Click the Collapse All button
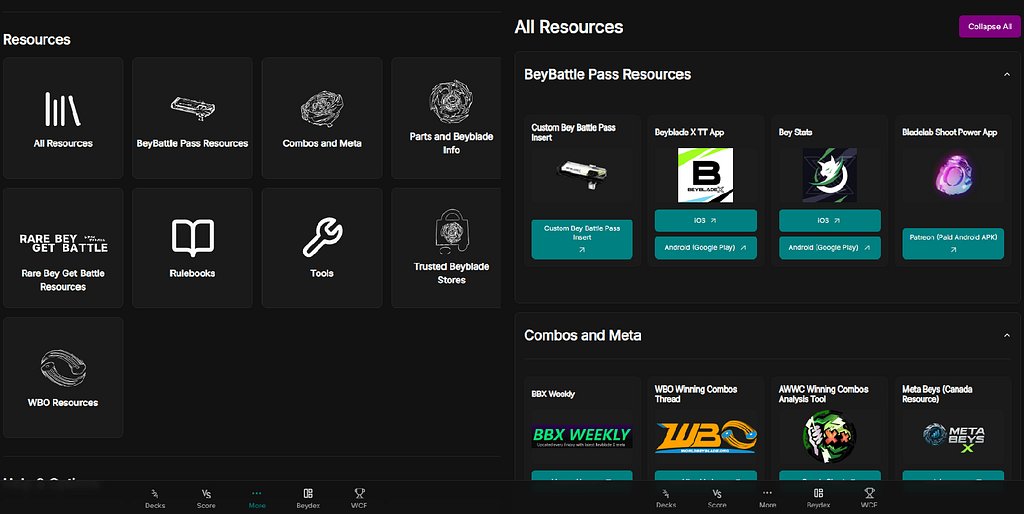The height and width of the screenshot is (514, 1024). point(989,26)
